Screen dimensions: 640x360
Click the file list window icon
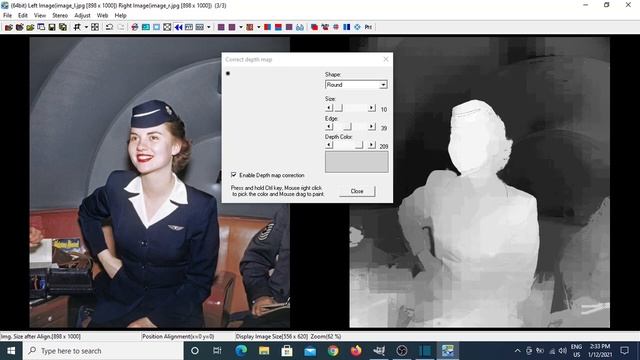point(41,27)
